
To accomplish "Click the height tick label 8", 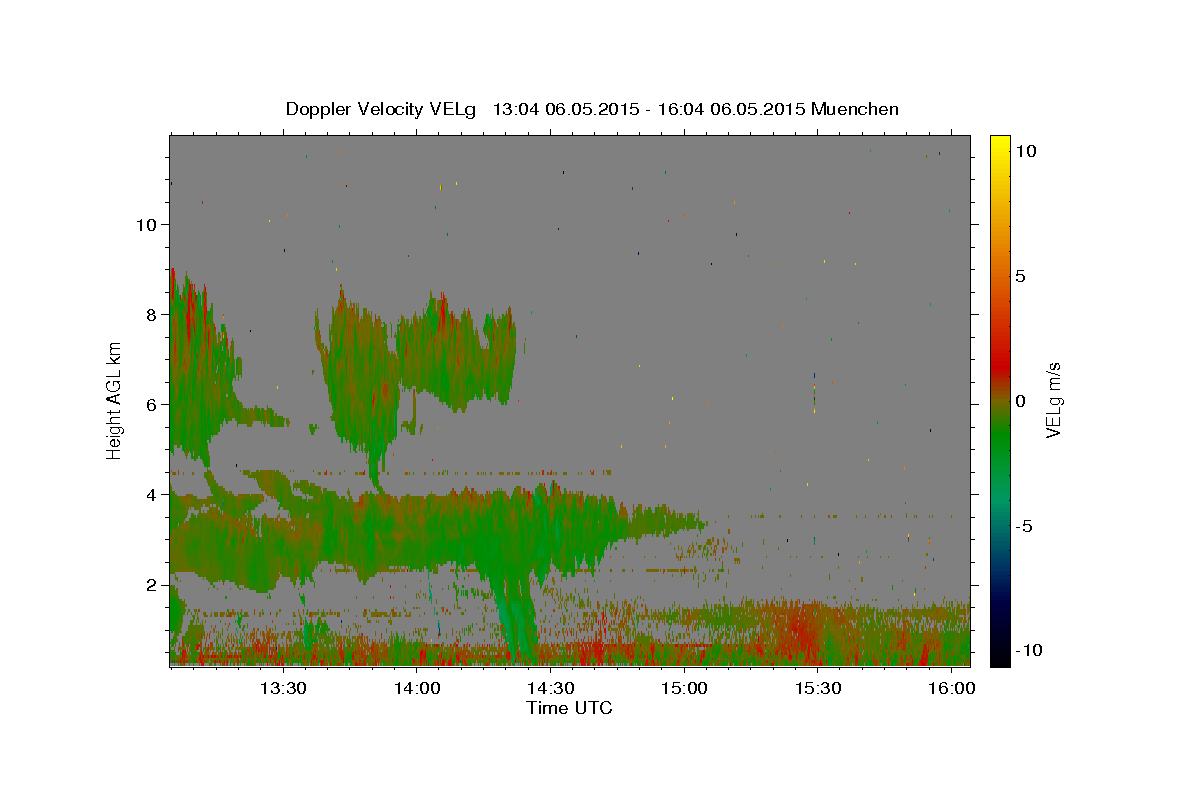I will (151, 314).
